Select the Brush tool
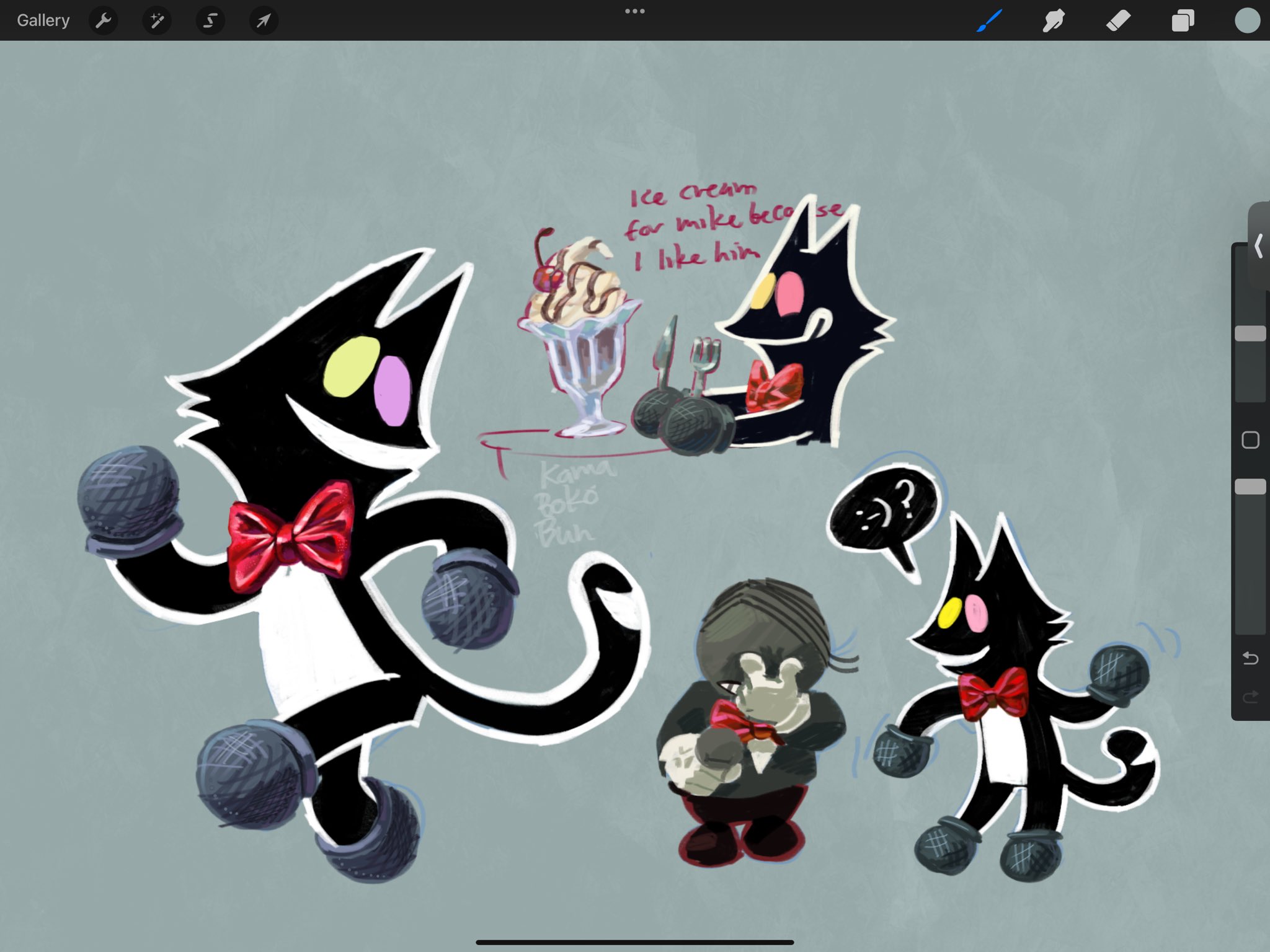Viewport: 1270px width, 952px height. pyautogui.click(x=990, y=20)
